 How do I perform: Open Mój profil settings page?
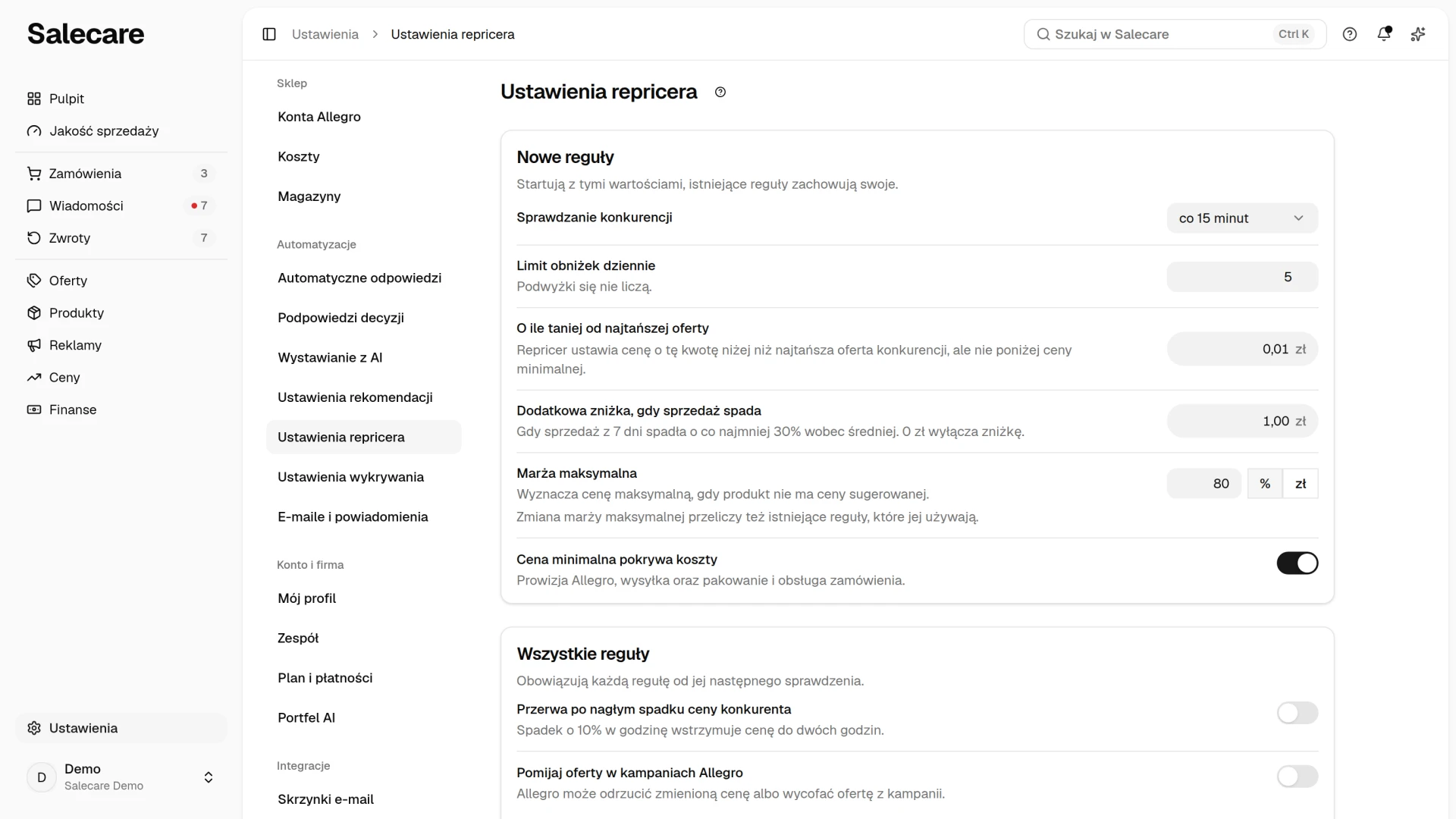click(364, 598)
